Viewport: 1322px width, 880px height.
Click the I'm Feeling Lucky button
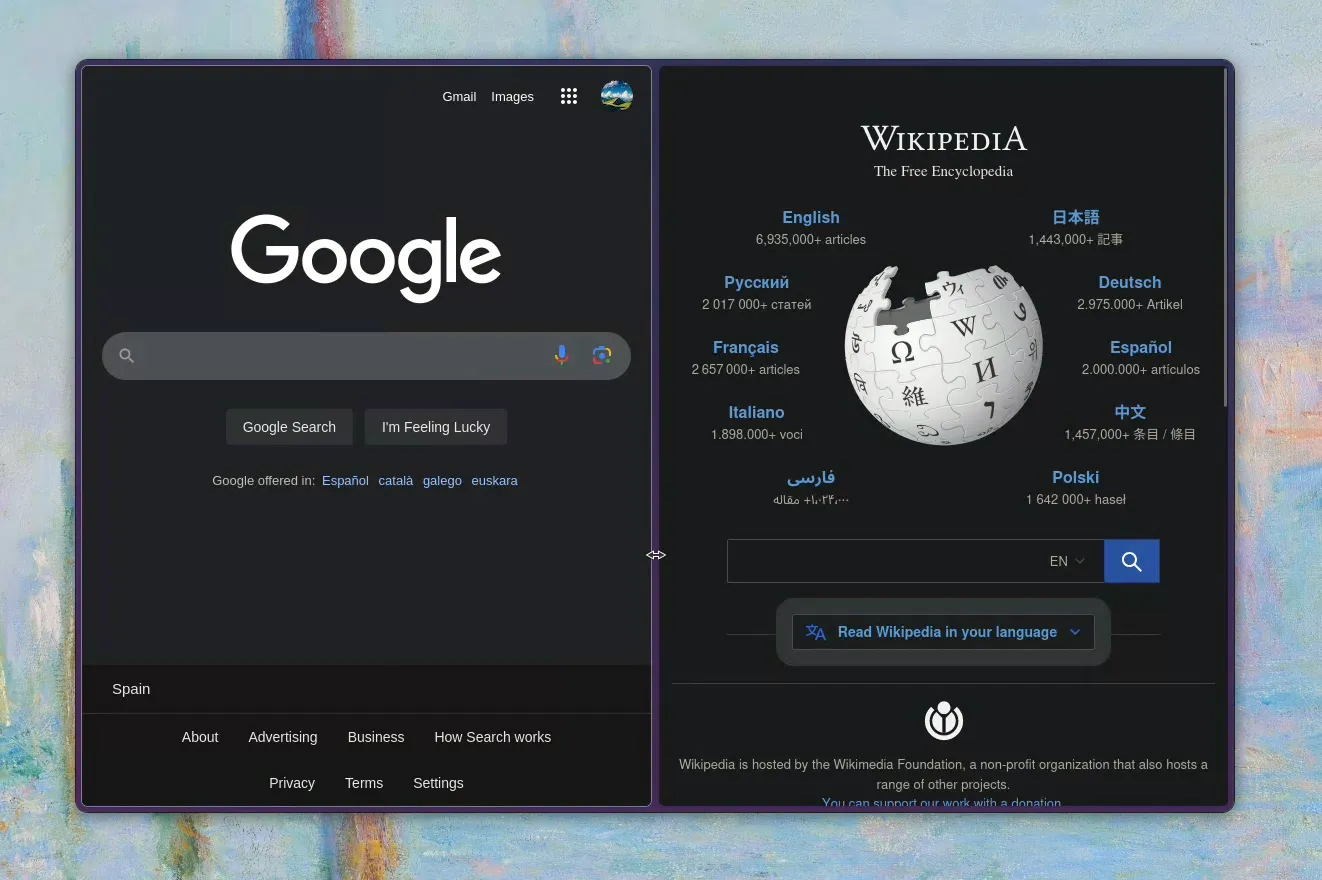pos(436,427)
